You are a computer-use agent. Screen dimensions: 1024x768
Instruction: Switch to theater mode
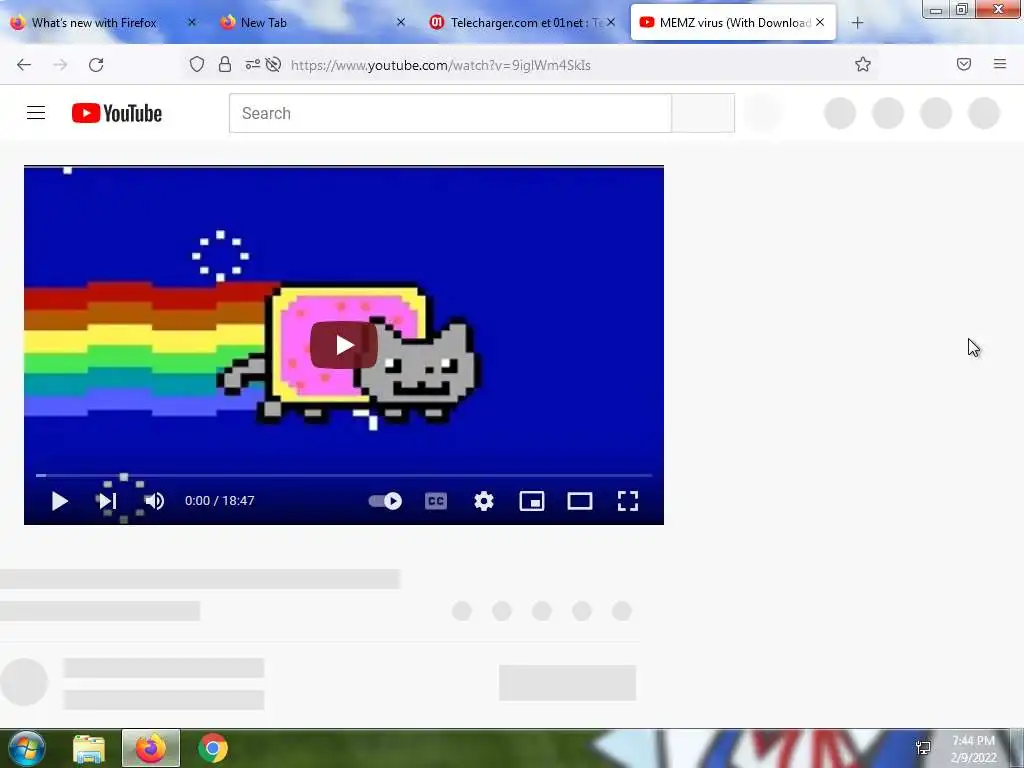tap(580, 501)
